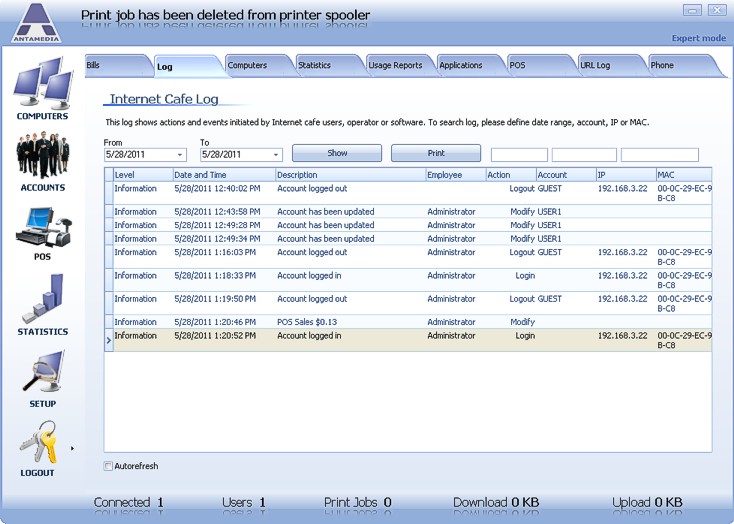
Task: Open the From date dropdown
Action: click(x=180, y=155)
